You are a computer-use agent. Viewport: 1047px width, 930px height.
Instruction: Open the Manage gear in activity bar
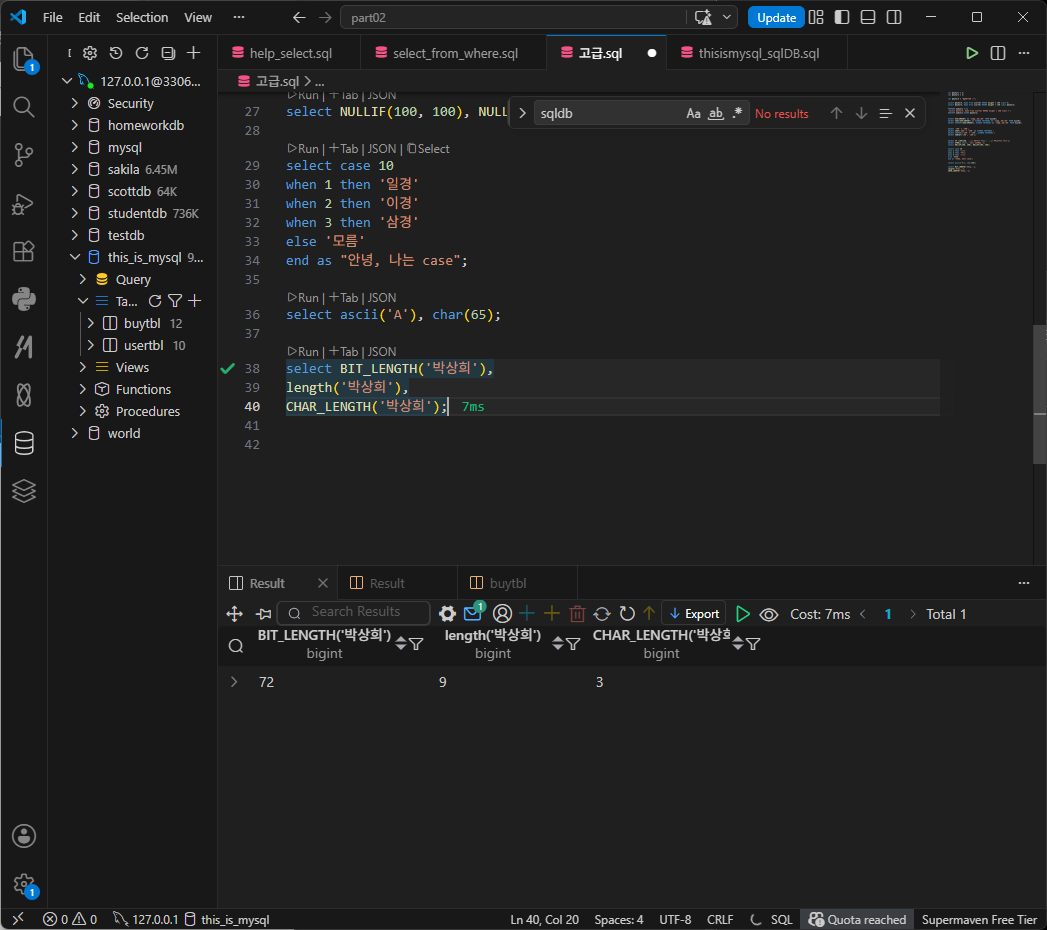point(24,885)
